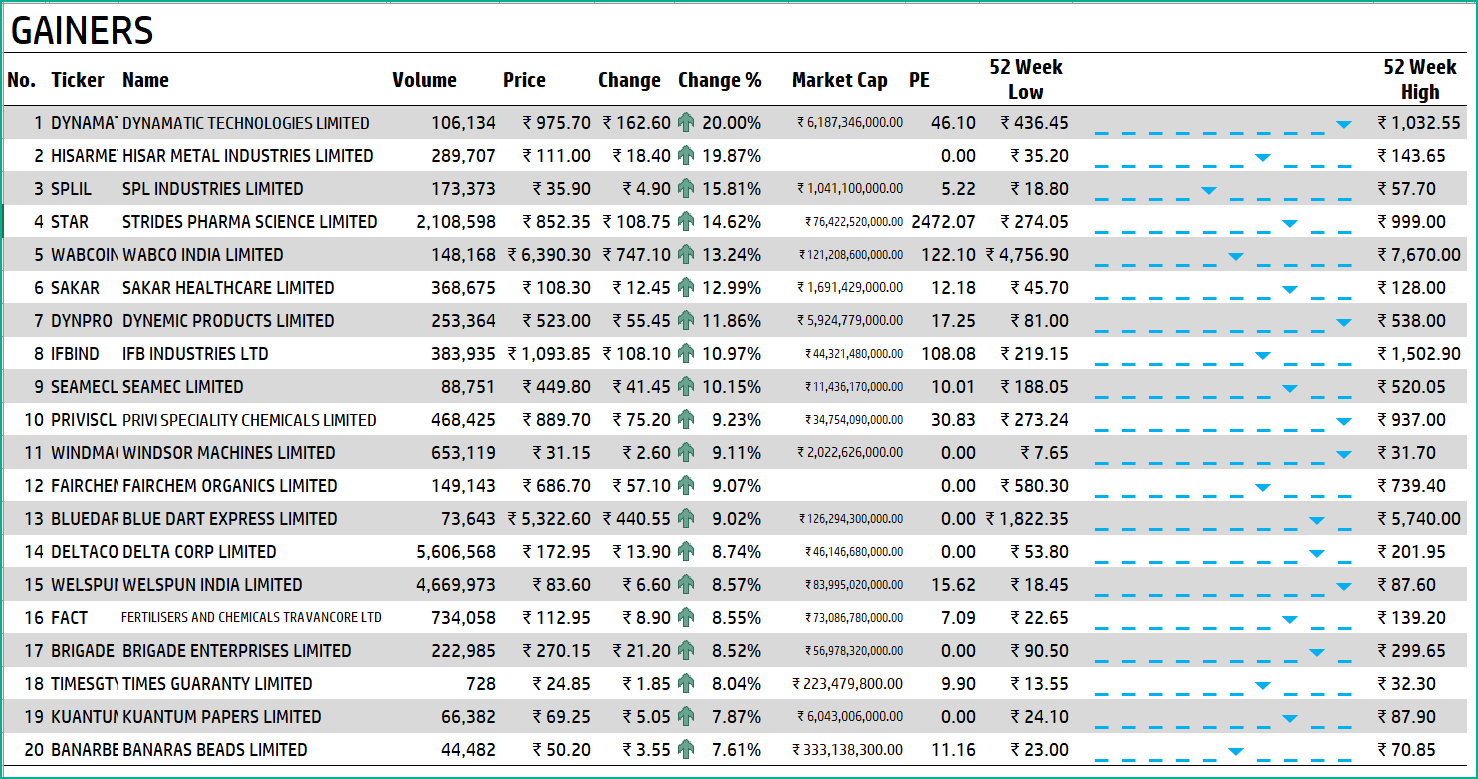The height and width of the screenshot is (779, 1478).
Task: Click the 52 week low ₹ 7.65
Action: coord(1045,452)
